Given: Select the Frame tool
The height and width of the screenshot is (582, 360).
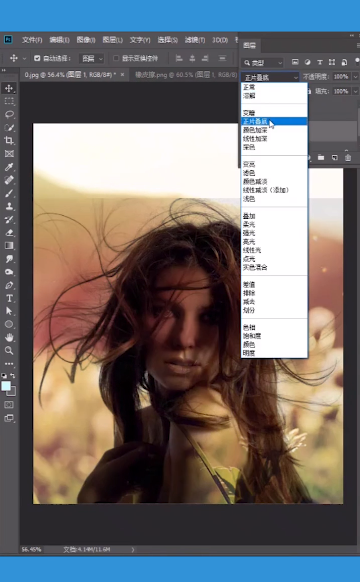Looking at the screenshot, I should [9, 154].
